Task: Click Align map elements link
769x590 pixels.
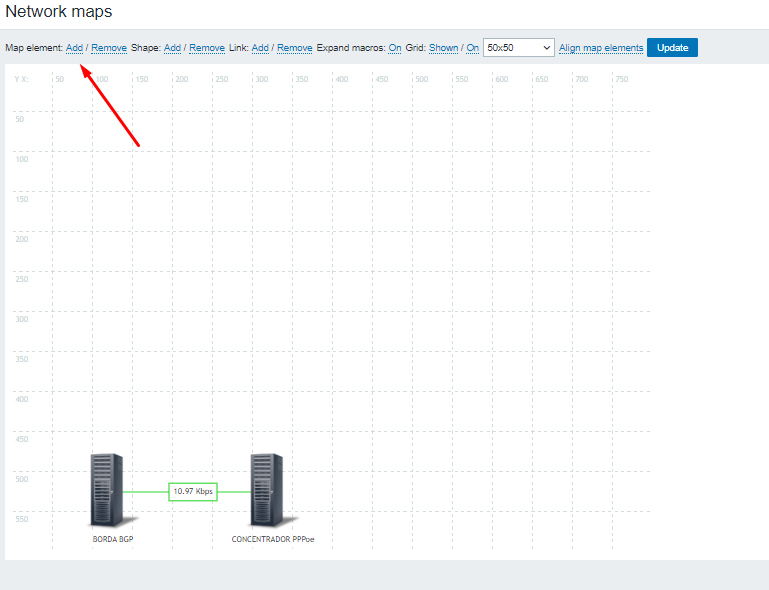Action: click(601, 48)
